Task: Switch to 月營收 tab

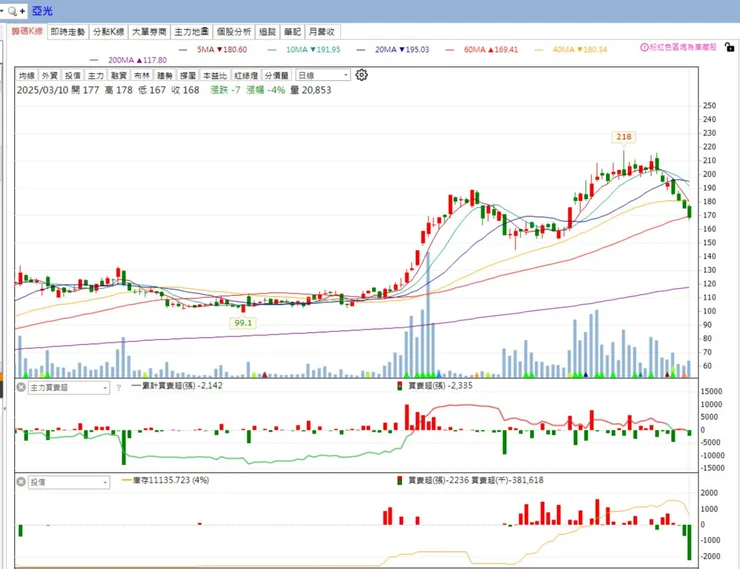Action: click(x=322, y=32)
